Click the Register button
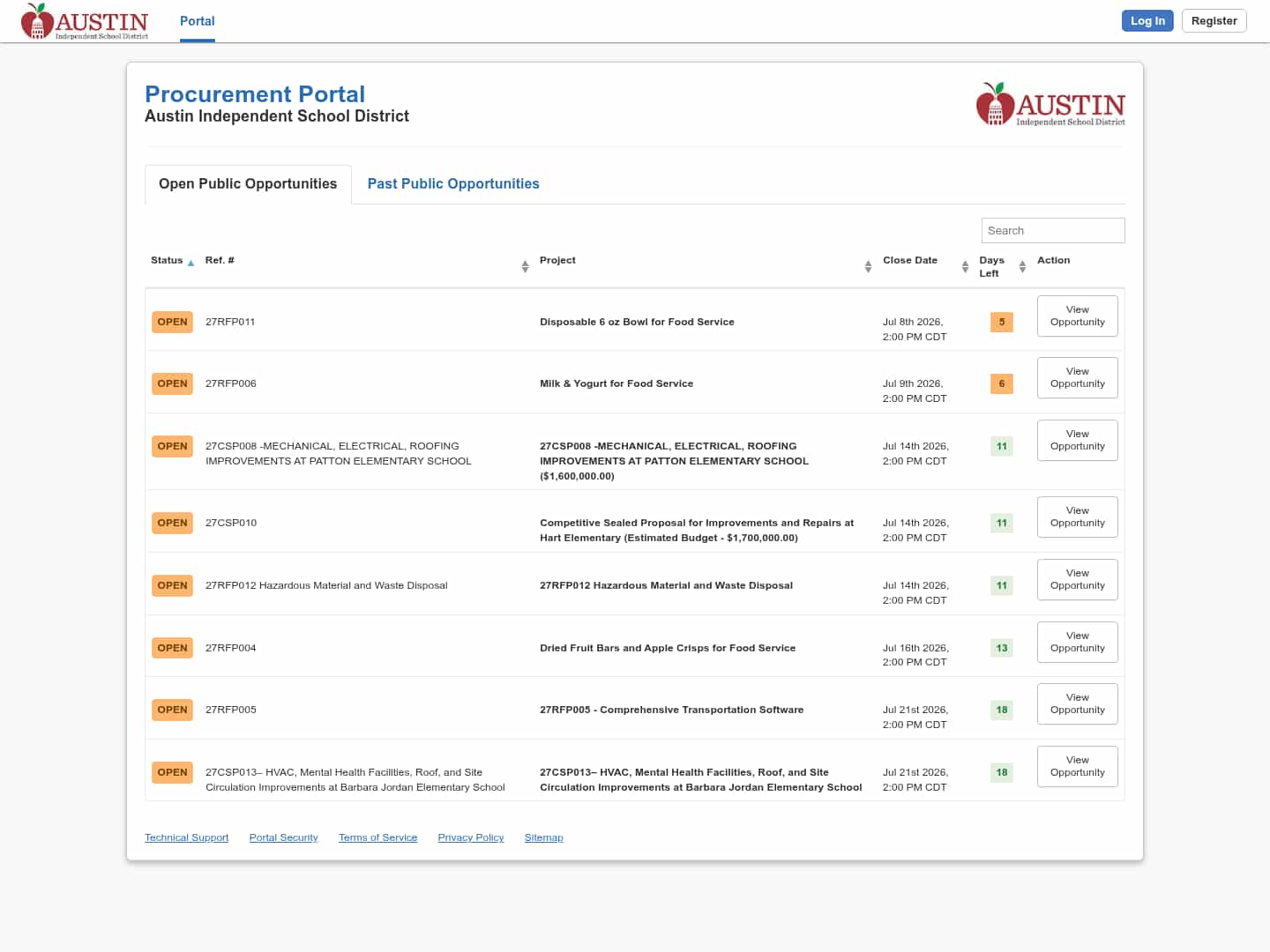The image size is (1270, 952). 1214,20
